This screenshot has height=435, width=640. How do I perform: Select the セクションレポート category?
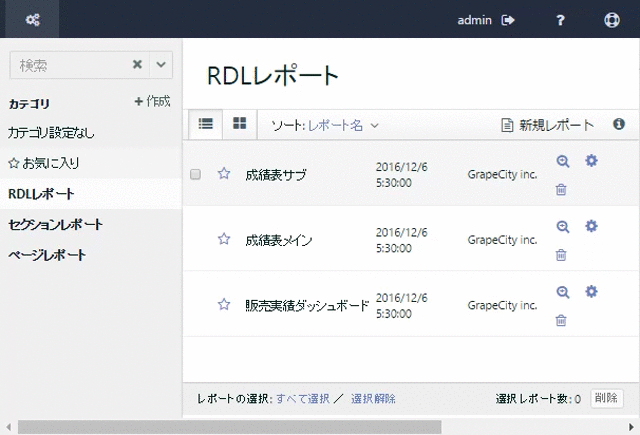55,224
